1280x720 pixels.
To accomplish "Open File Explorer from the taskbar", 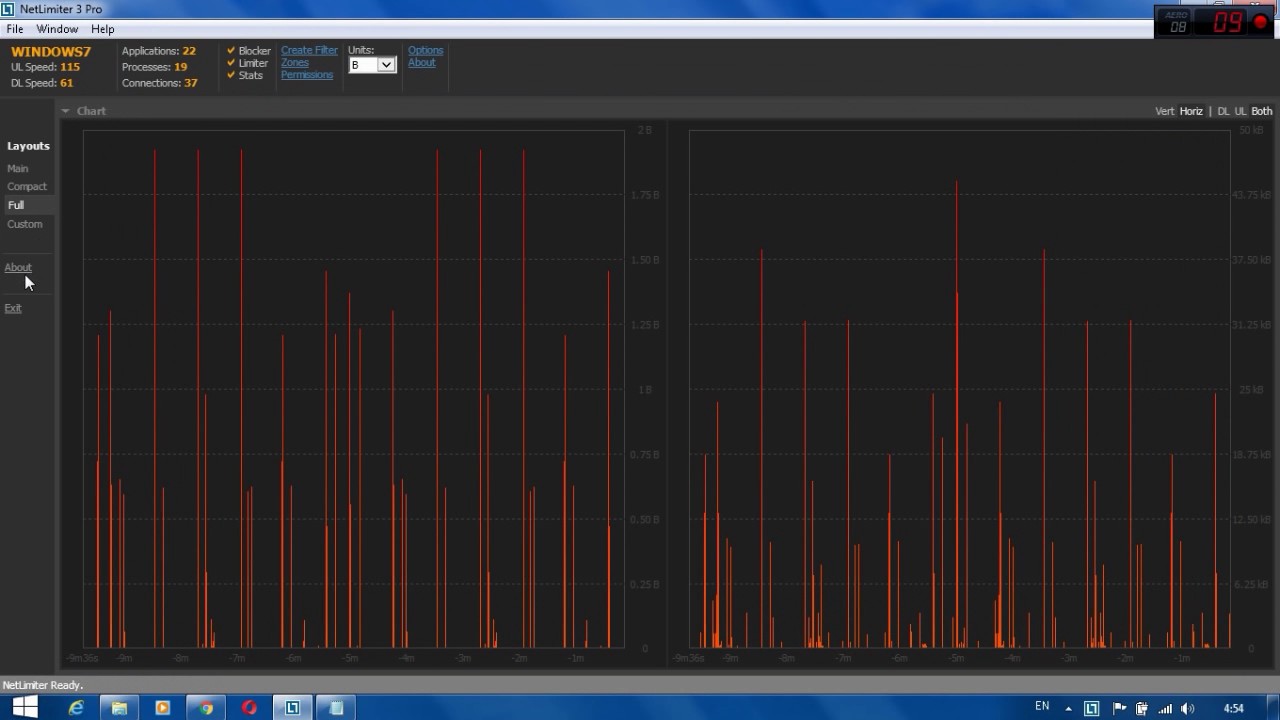I will coord(119,708).
